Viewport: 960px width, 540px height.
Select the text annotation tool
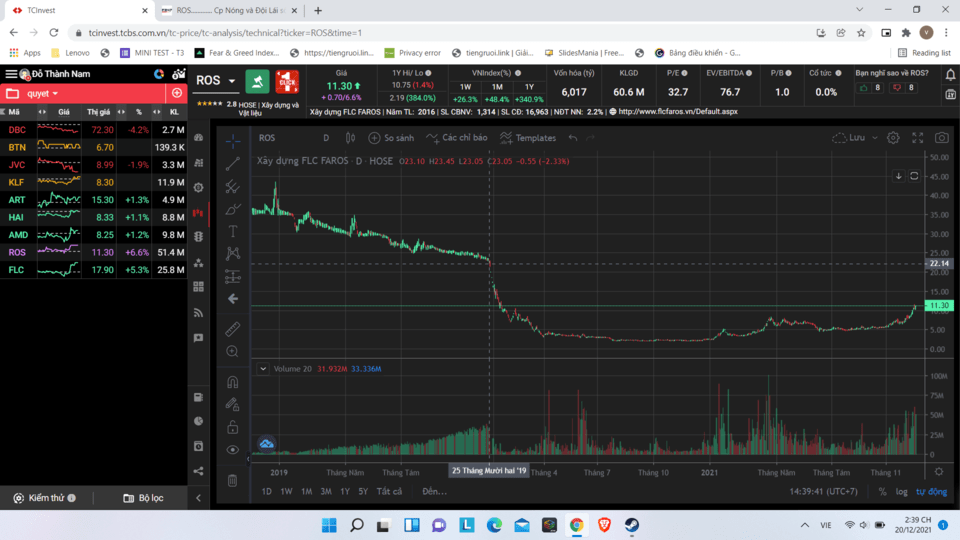(233, 231)
